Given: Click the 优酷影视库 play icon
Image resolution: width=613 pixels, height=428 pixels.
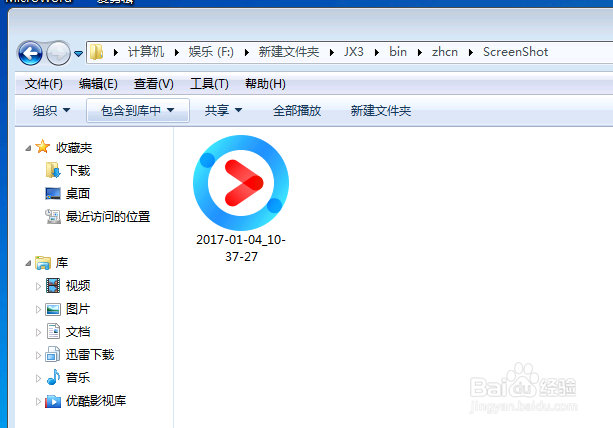Looking at the screenshot, I should click(x=53, y=401).
